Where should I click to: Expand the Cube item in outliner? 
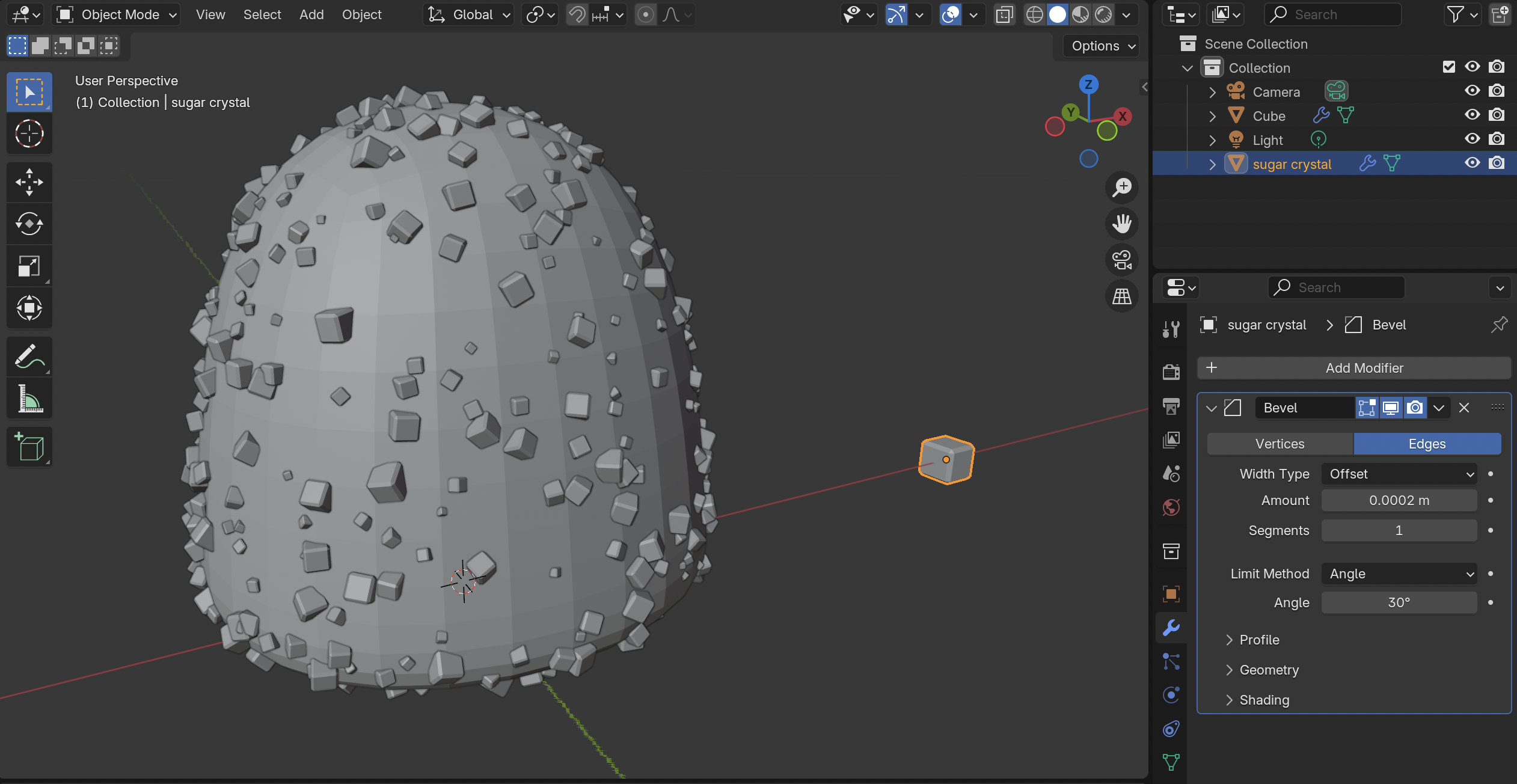[x=1212, y=116]
